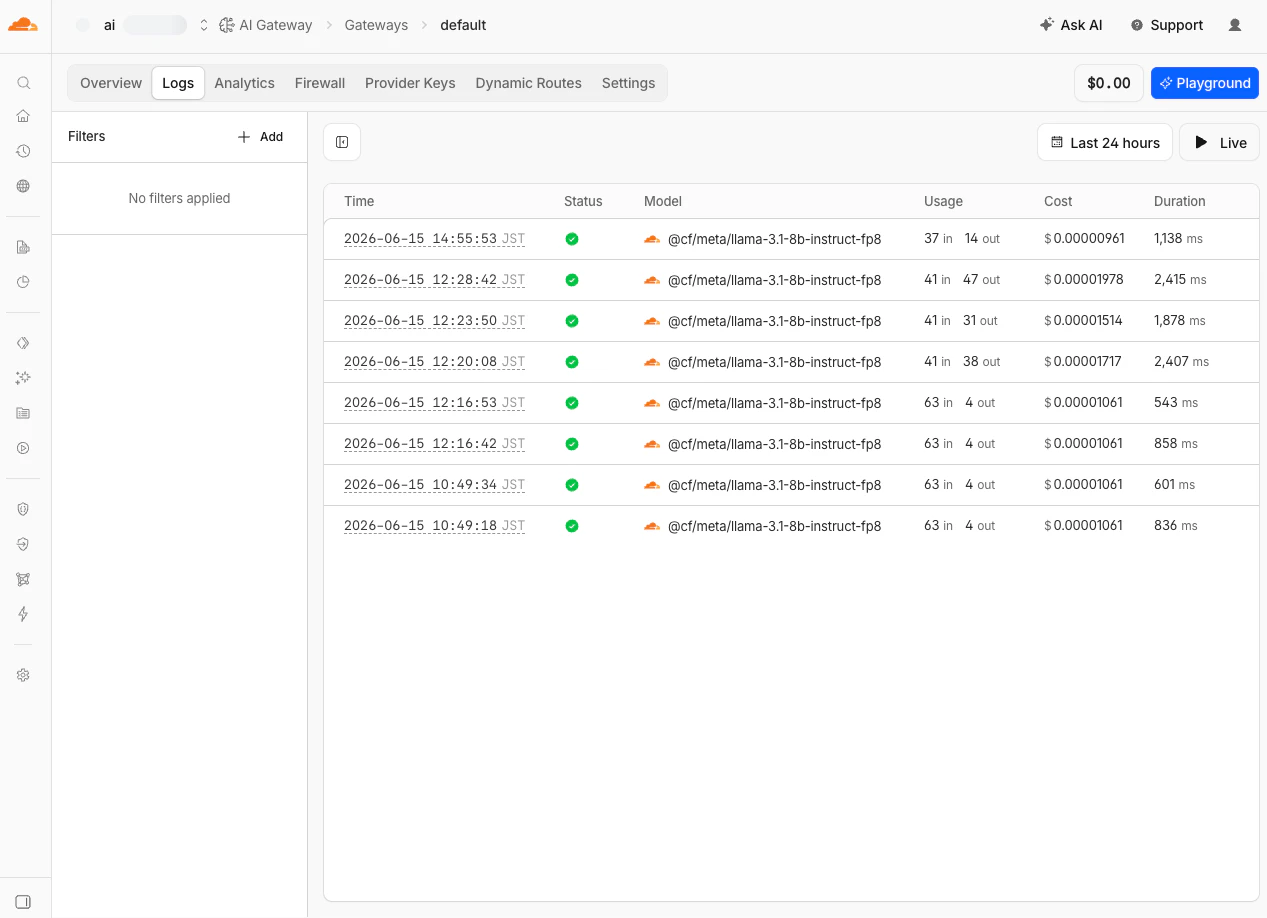Click cost $0.00000961
Viewport: 1267px width, 918px height.
tap(1084, 239)
